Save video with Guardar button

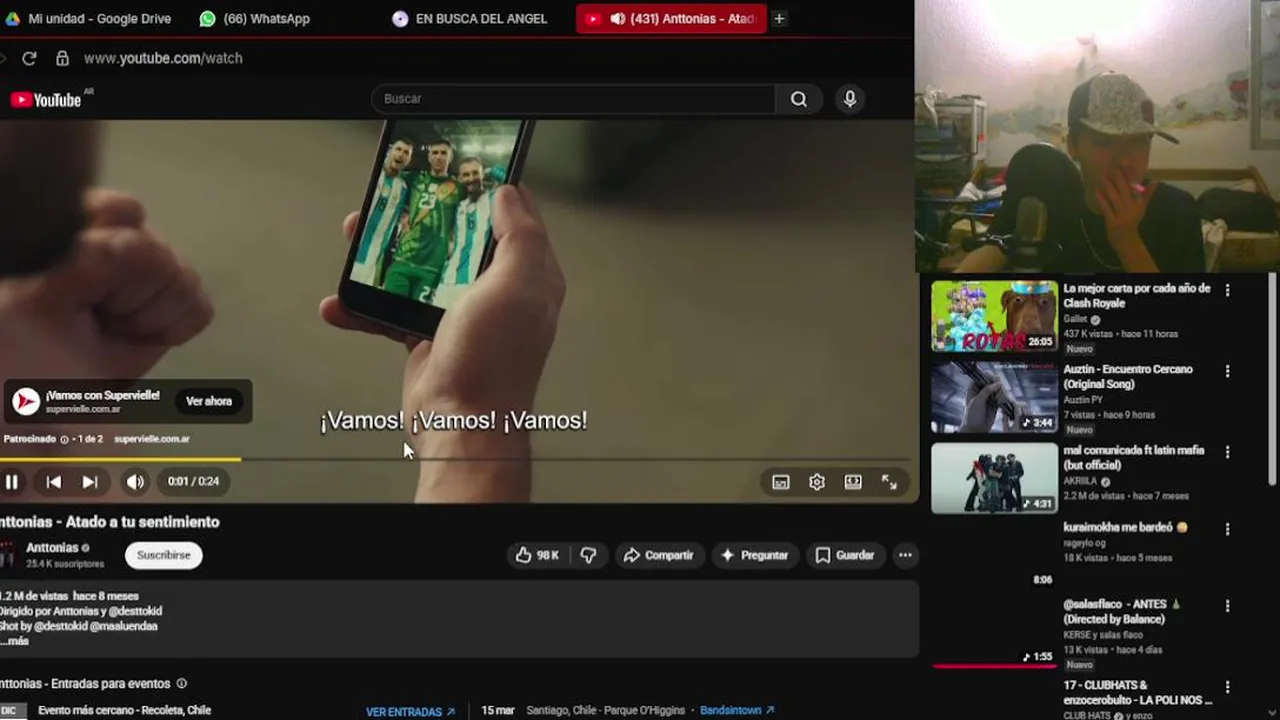click(x=845, y=555)
